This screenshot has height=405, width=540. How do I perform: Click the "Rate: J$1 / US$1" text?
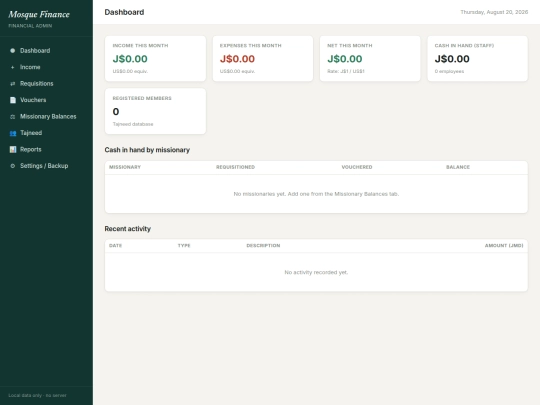[346, 71]
